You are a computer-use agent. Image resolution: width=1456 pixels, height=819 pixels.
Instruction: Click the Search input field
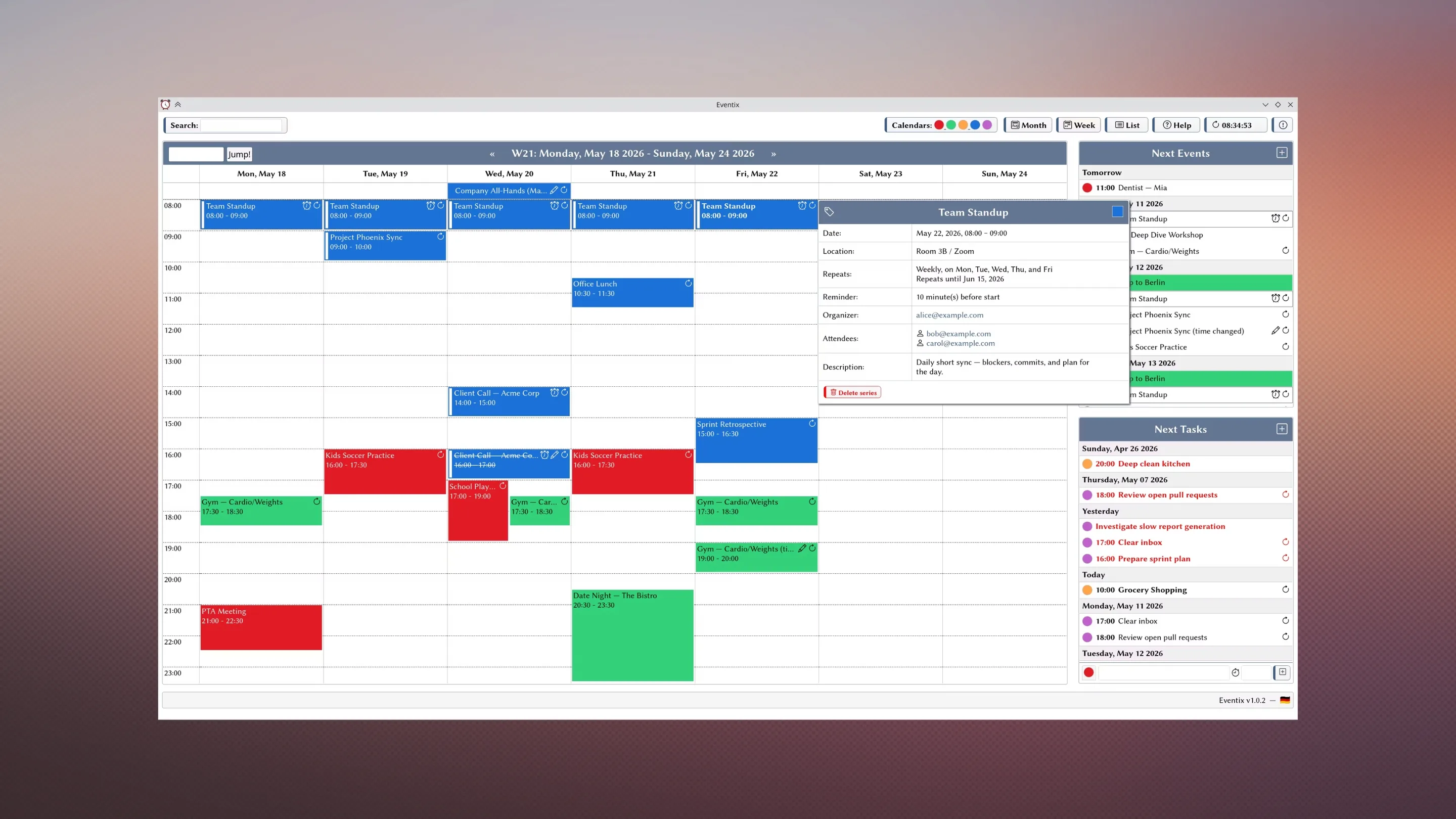pos(241,125)
